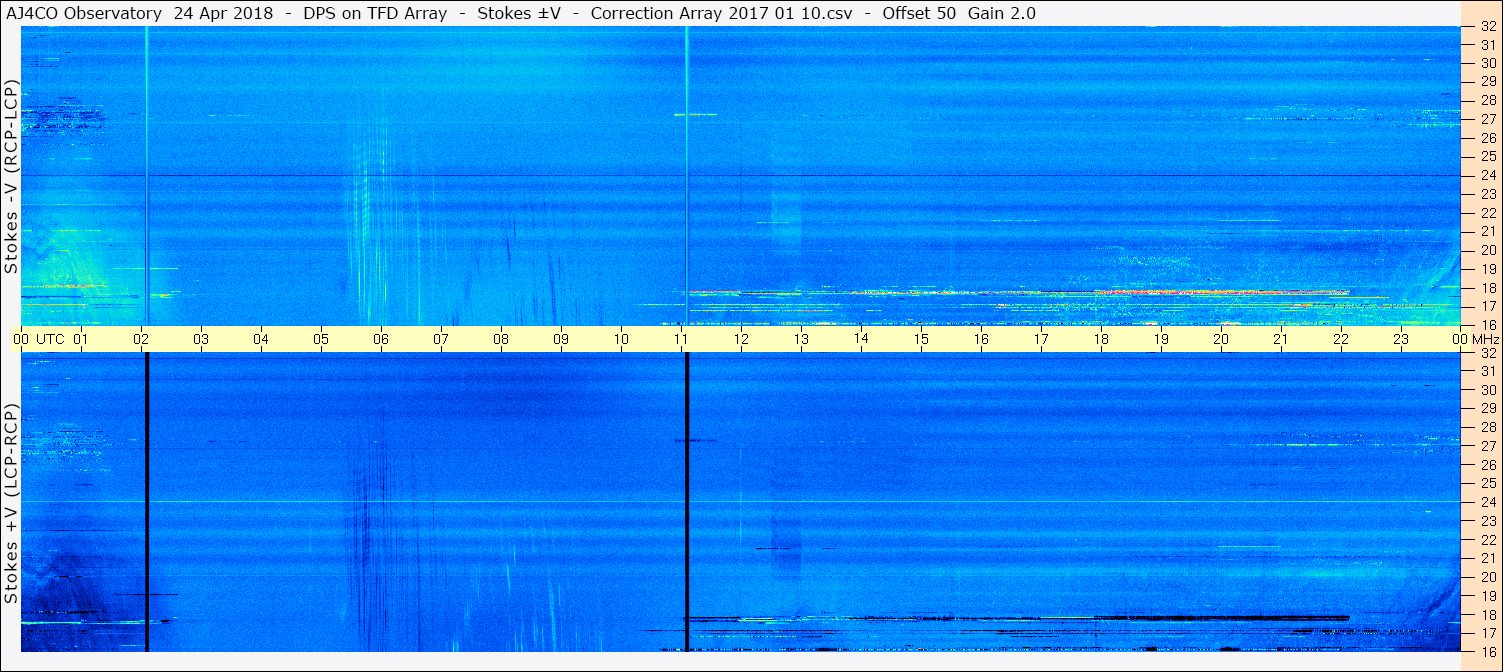
Task: Click 24 MHz label on lower Stokes +V scale
Action: point(1488,502)
